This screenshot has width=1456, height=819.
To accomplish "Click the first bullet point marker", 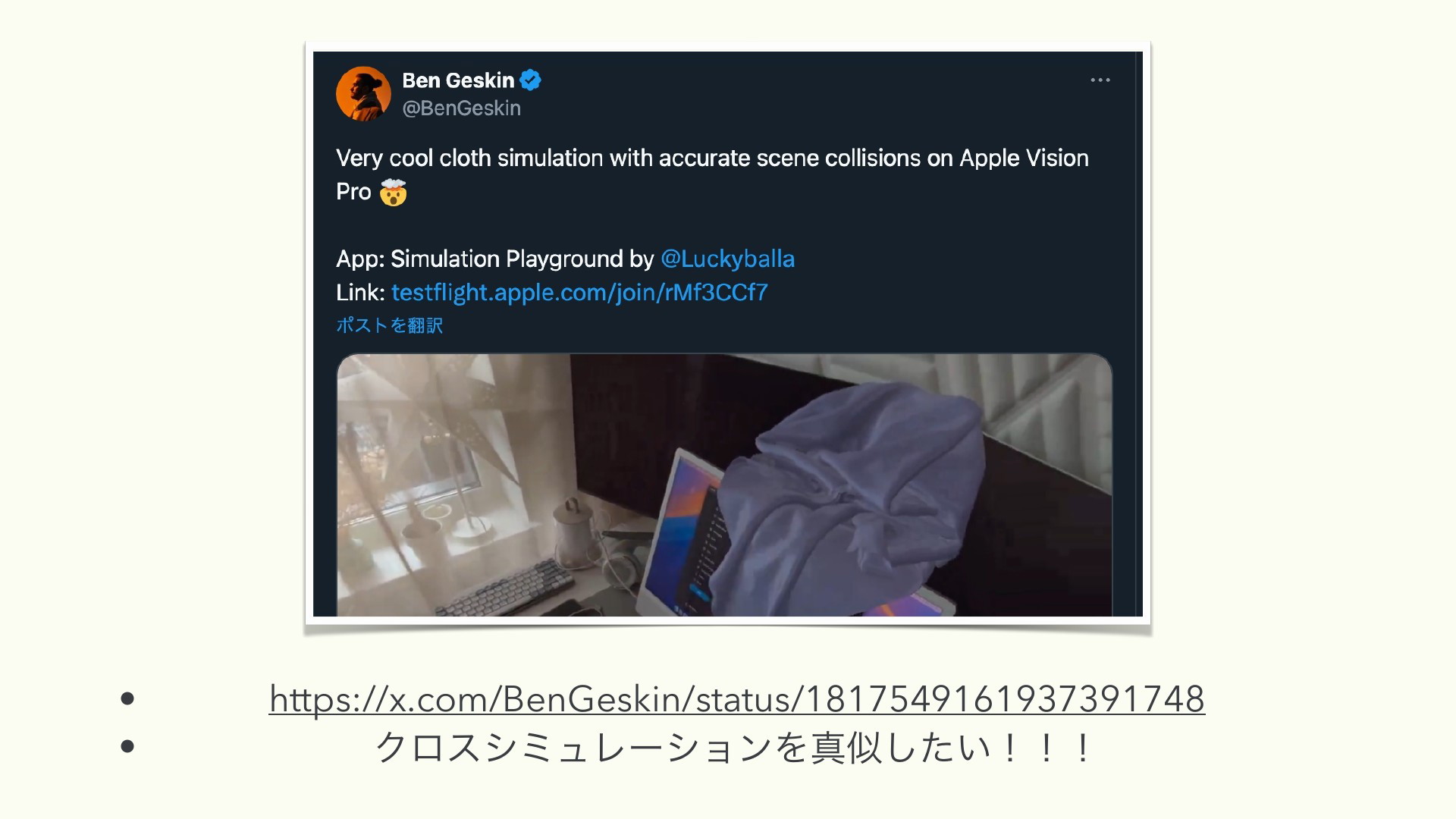I will tap(127, 698).
